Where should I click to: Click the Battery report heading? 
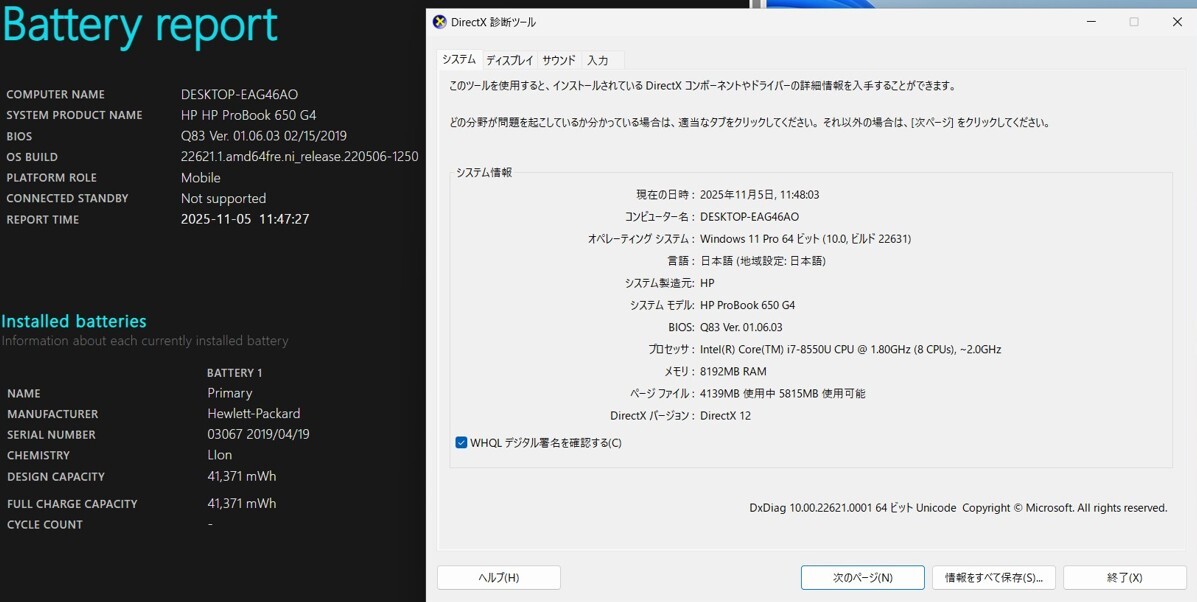[x=140, y=25]
